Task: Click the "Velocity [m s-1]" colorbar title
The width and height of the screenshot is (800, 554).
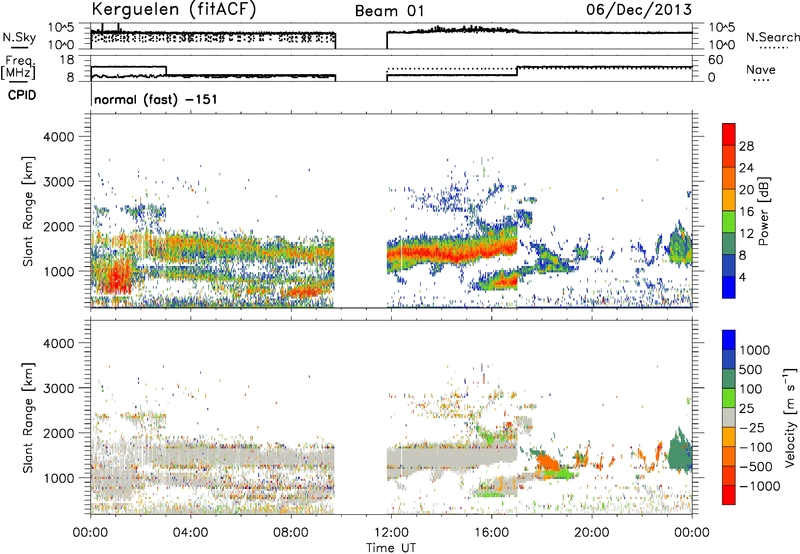Action: point(790,417)
